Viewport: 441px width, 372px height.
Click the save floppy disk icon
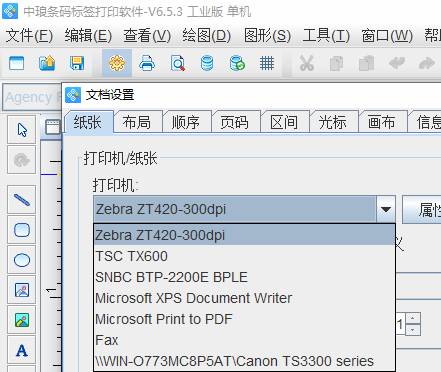pyautogui.click(x=77, y=63)
